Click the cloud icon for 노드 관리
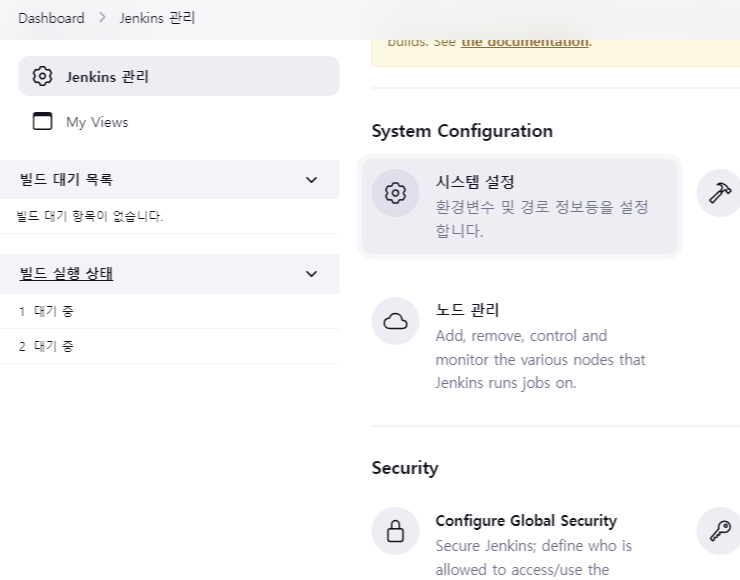 point(395,321)
